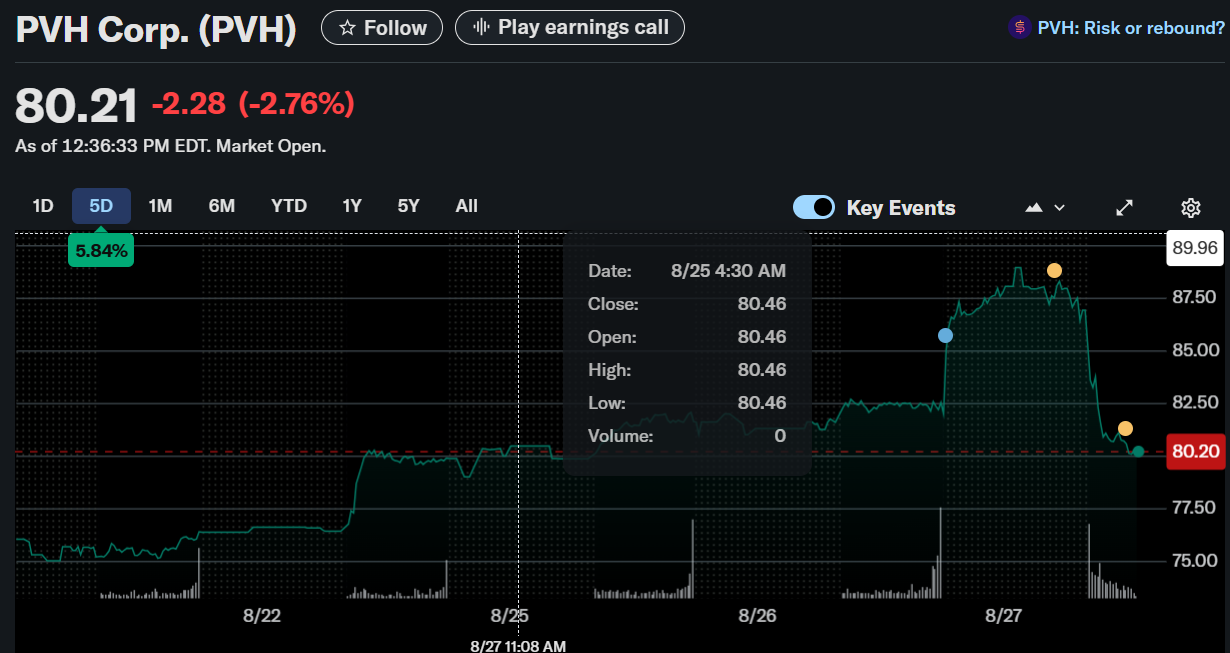1230x653 pixels.
Task: Open the chart type dropdown
Action: [x=1045, y=207]
